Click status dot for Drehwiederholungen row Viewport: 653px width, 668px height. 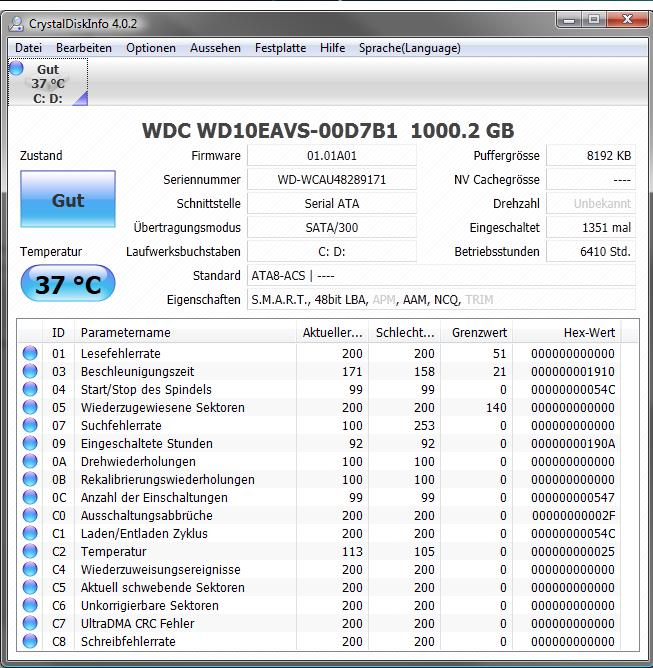click(30, 461)
